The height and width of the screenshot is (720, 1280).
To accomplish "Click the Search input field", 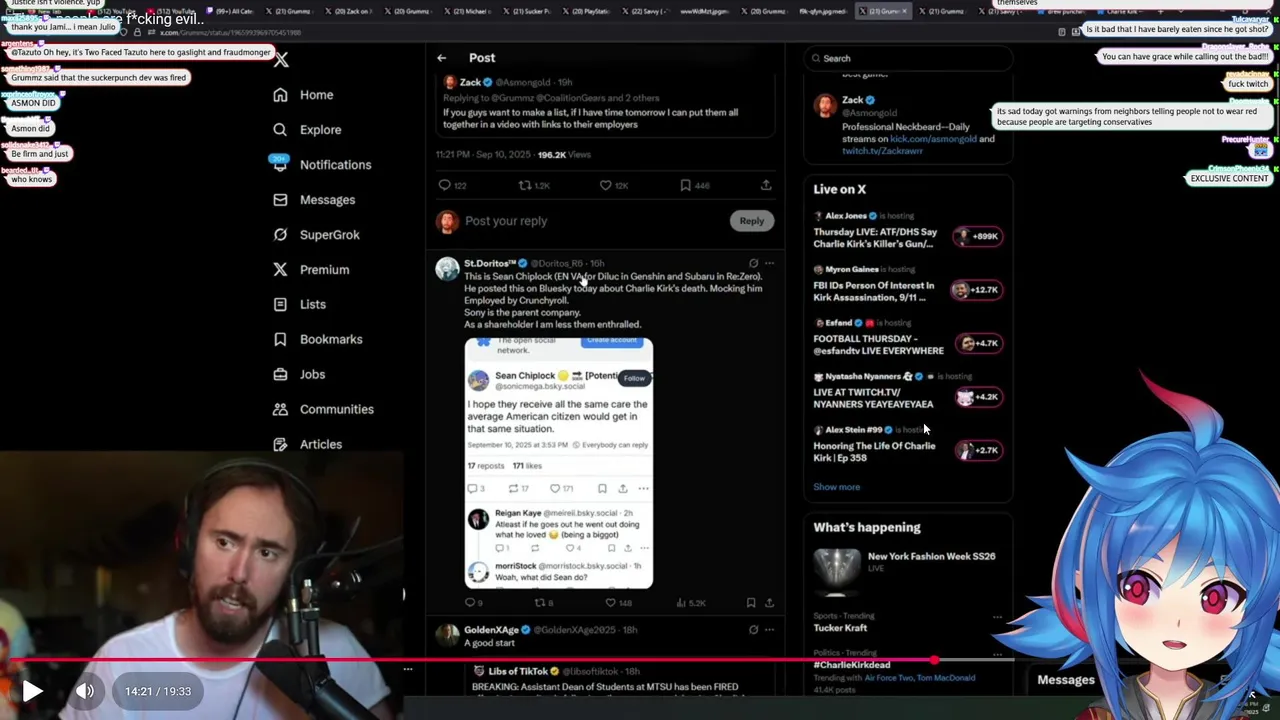I will tap(908, 58).
